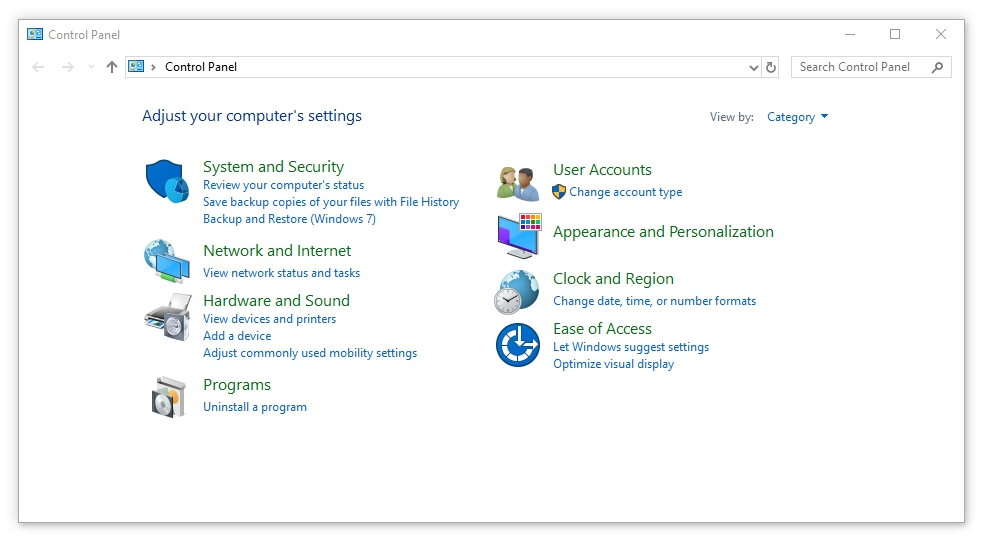Open System and Security heading
Viewport: 984px width, 543px height.
274,167
